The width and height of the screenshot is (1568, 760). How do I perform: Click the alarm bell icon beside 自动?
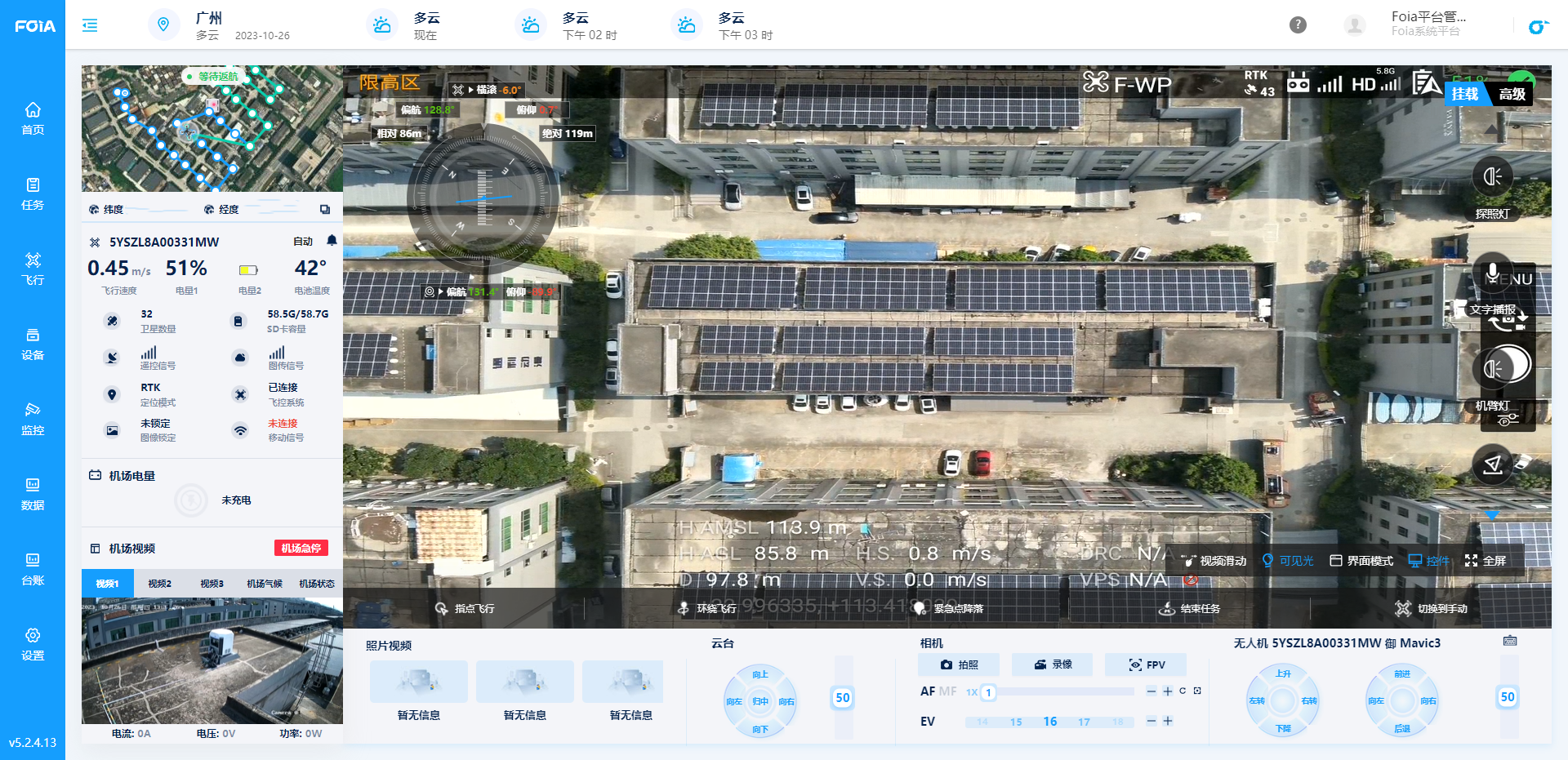pyautogui.click(x=332, y=241)
